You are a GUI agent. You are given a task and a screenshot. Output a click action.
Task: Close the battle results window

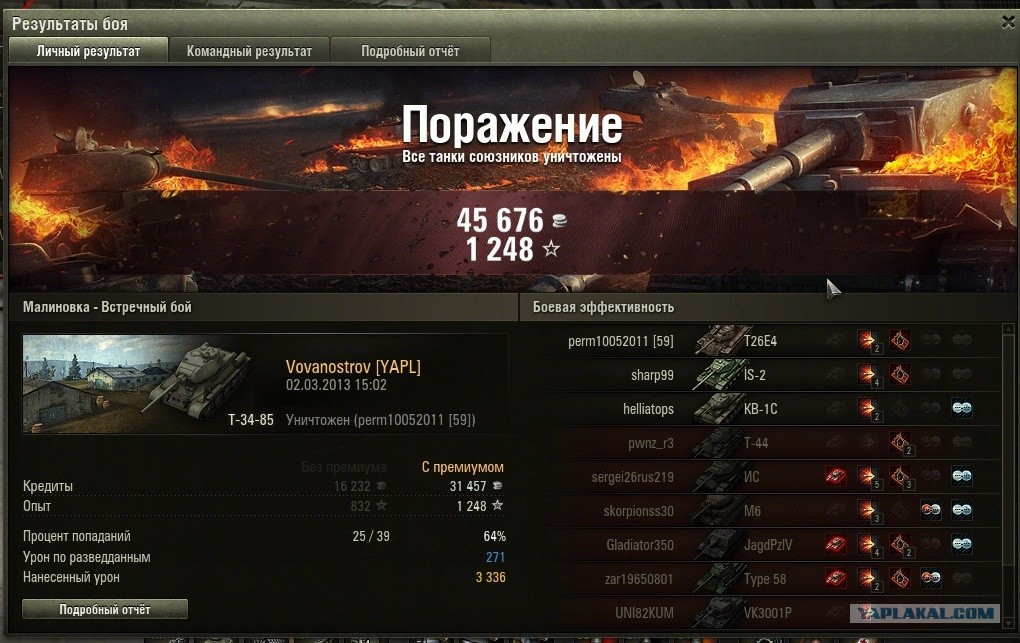point(1008,23)
